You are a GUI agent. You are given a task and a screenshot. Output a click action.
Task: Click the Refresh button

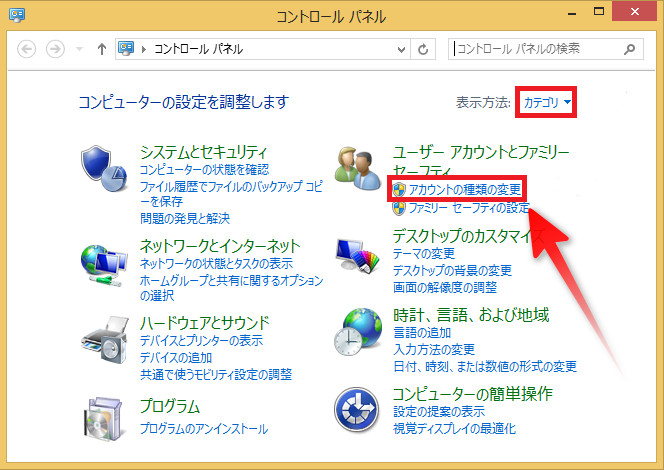pos(423,50)
